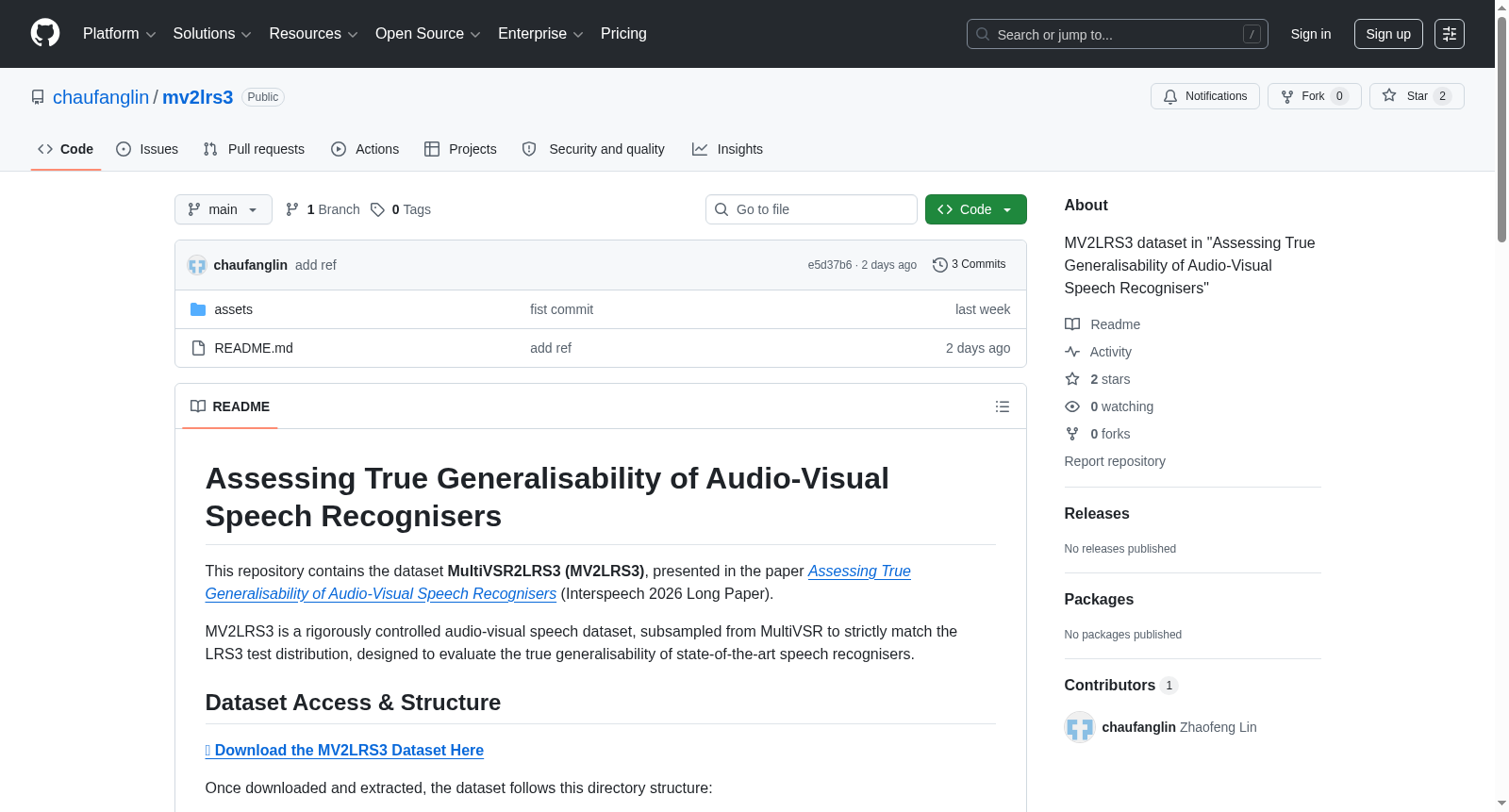Open the Contributors section heading link
This screenshot has width=1509, height=812.
click(1121, 685)
